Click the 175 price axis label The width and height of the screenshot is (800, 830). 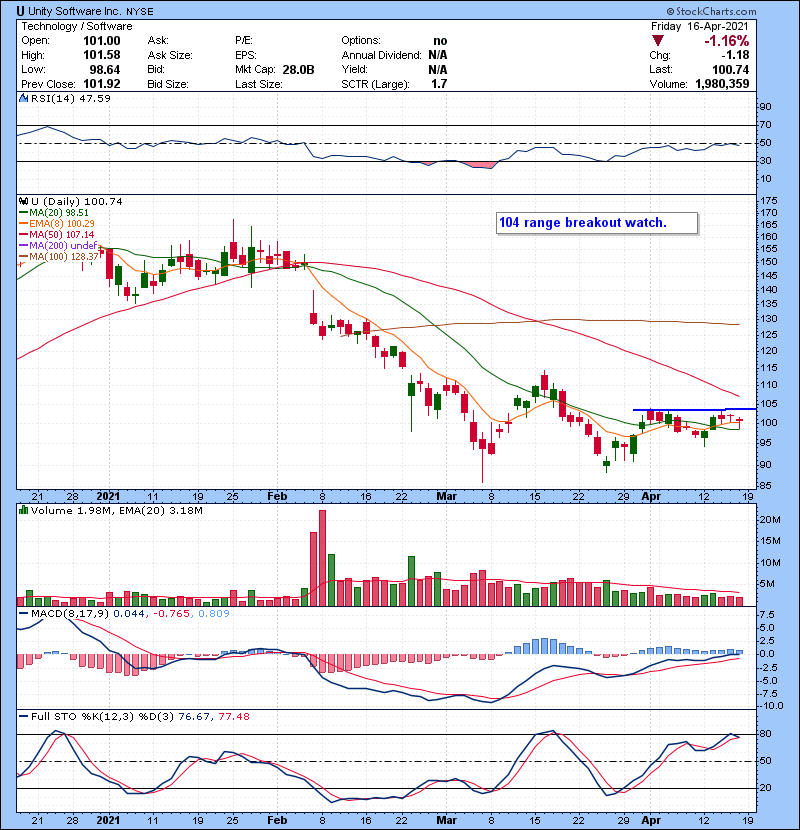[768, 201]
